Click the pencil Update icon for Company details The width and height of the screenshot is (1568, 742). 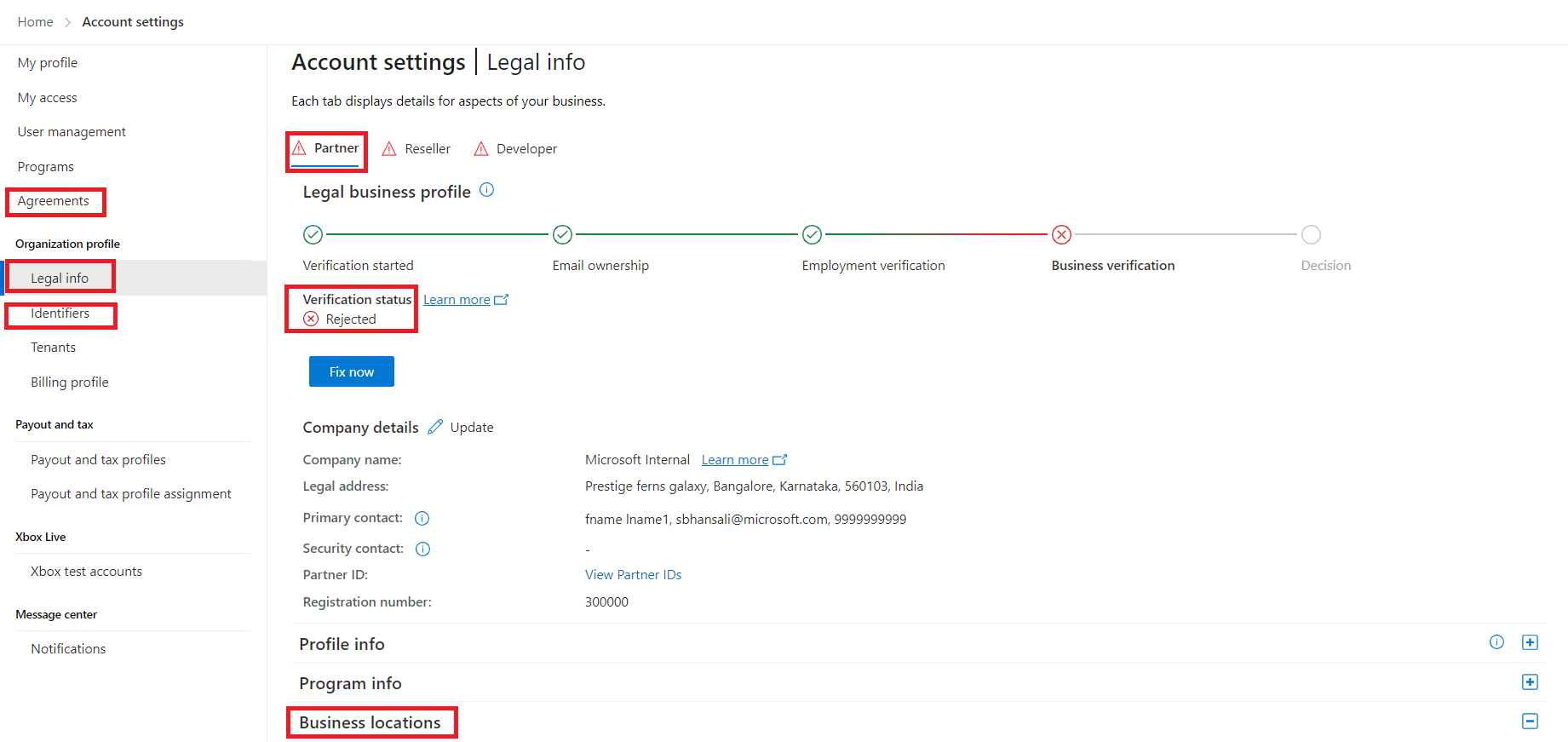pos(435,427)
